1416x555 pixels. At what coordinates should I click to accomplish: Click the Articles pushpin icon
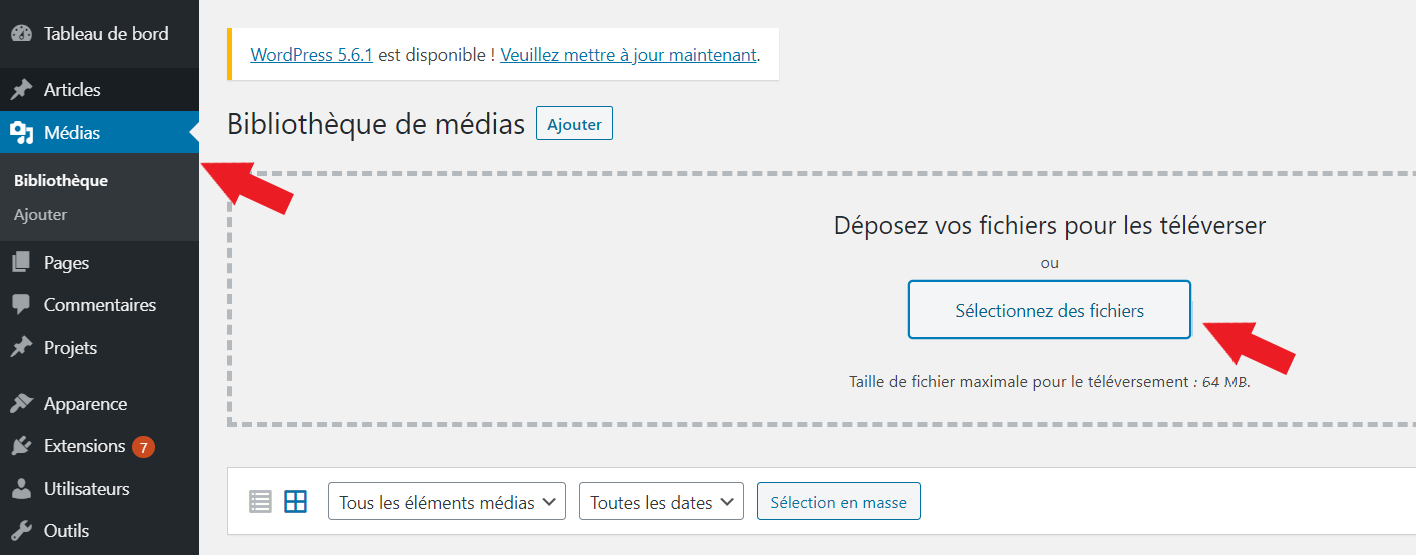coord(21,90)
